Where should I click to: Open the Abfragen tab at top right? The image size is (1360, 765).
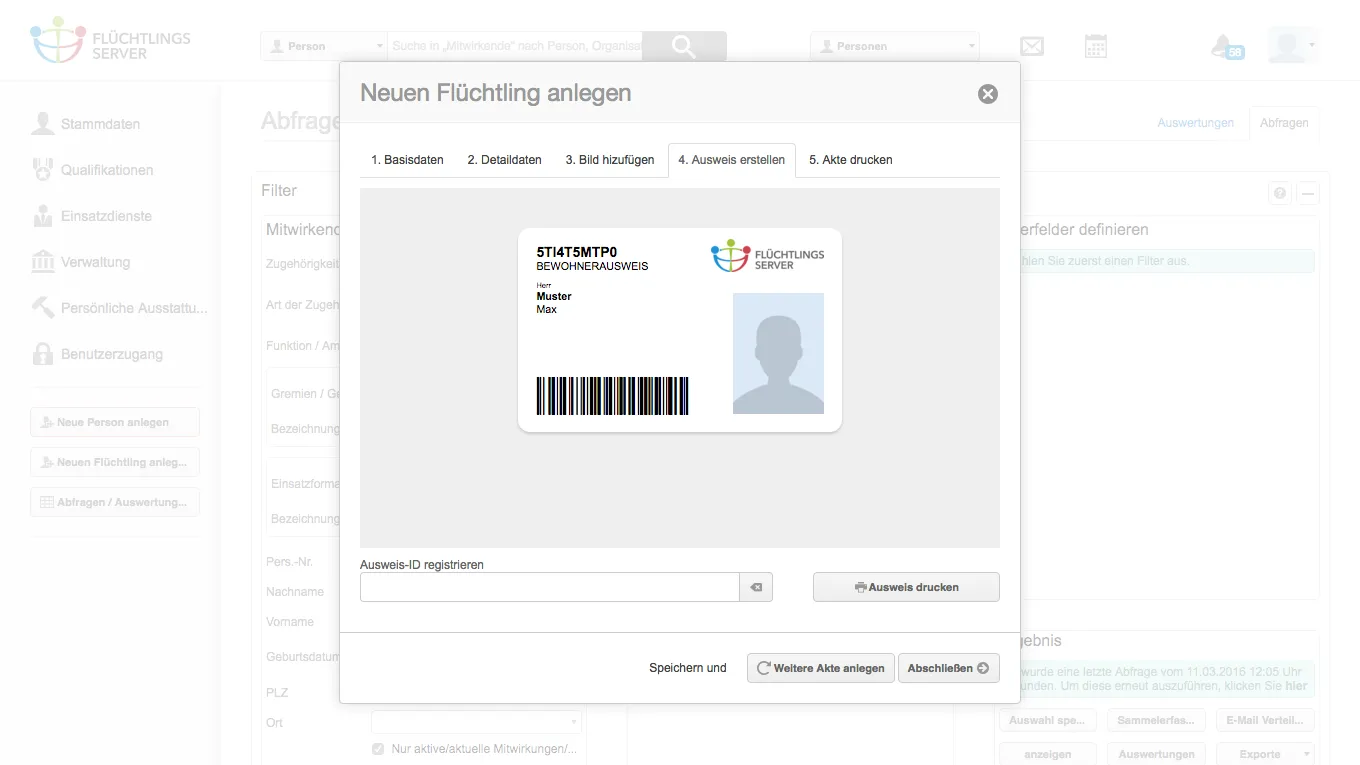point(1284,123)
